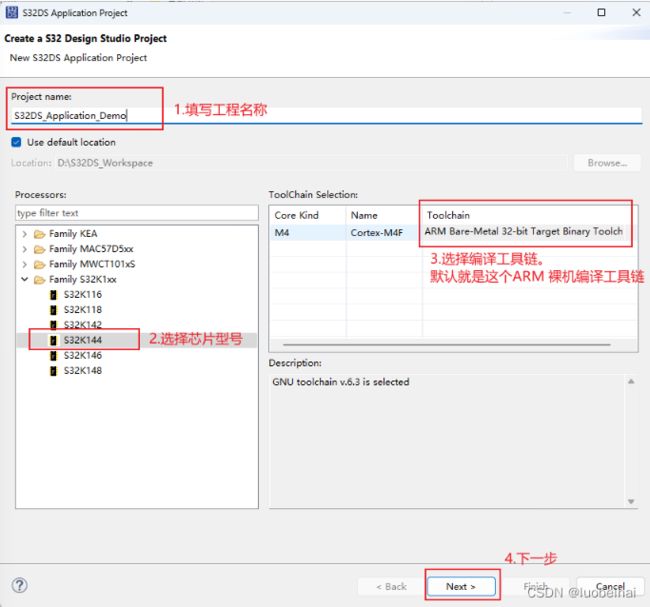Viewport: 650px width, 607px height.
Task: Click the Location path field
Action: click(311, 163)
